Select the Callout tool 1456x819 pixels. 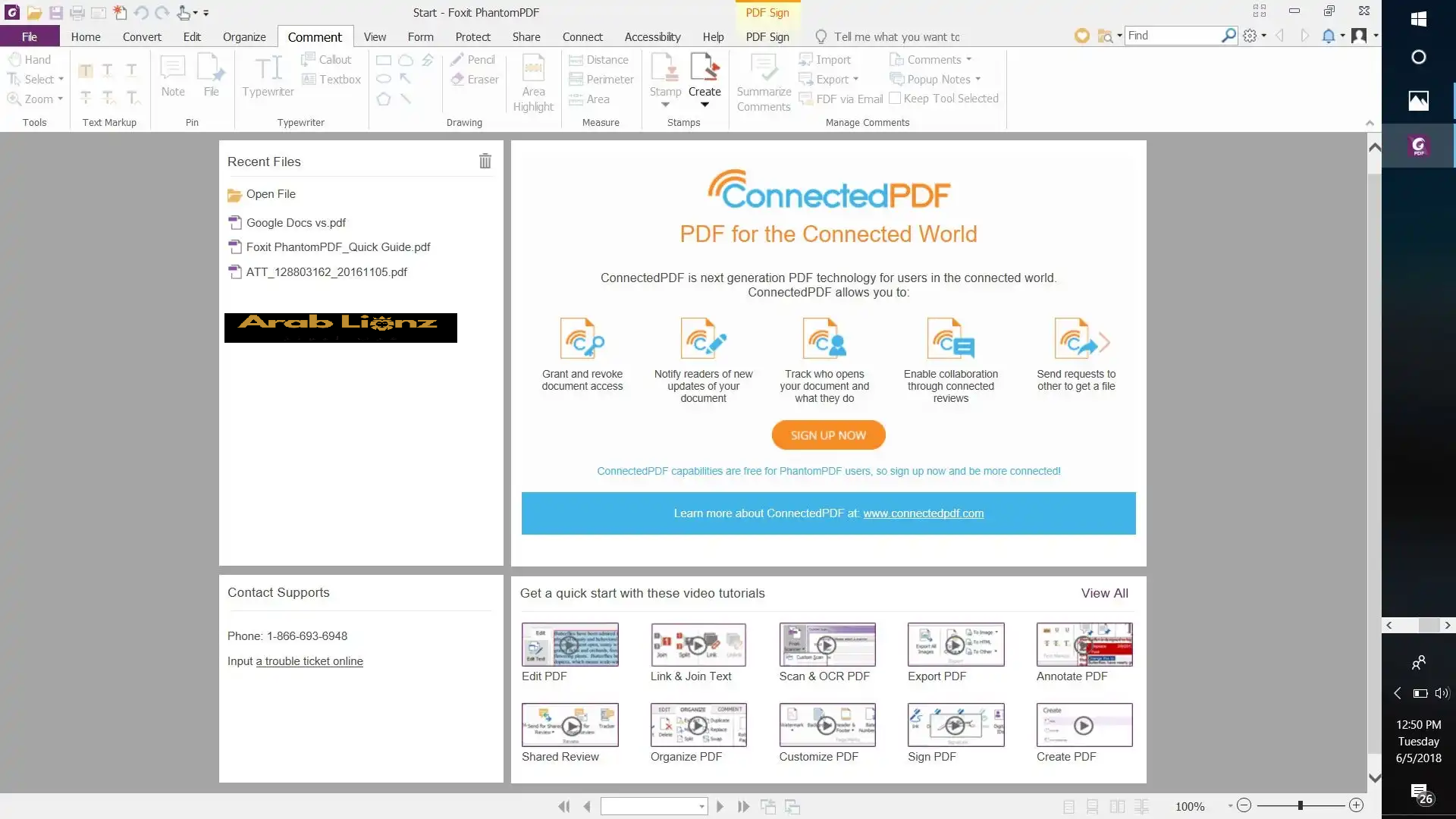pos(326,59)
